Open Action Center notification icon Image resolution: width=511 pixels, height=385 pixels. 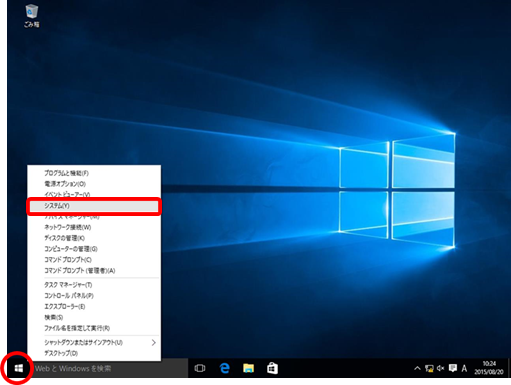(x=453, y=368)
